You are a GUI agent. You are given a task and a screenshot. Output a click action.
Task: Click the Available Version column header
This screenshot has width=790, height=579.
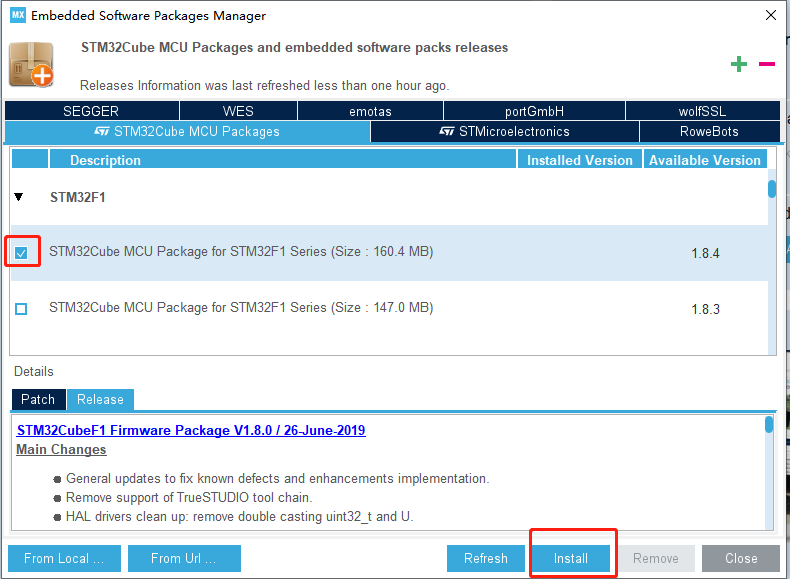point(705,159)
